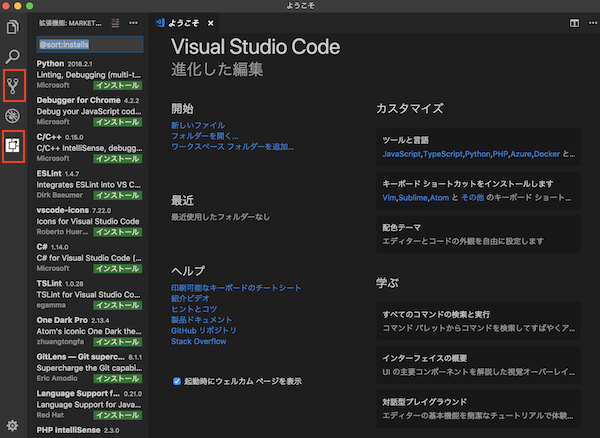Install the vscode-icons extension

pos(118,232)
